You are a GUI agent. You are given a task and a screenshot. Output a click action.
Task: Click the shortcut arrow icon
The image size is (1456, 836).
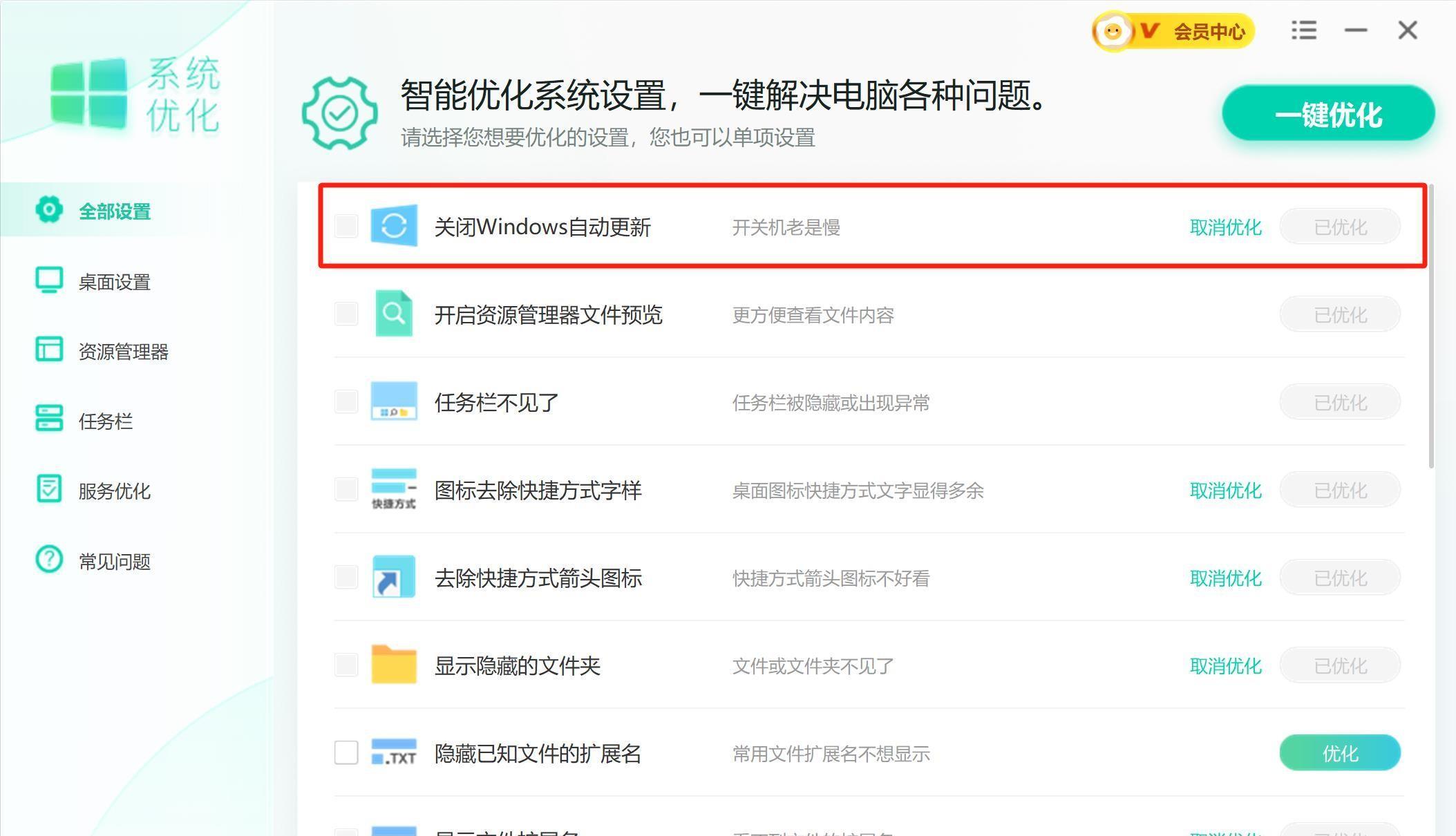click(x=394, y=576)
